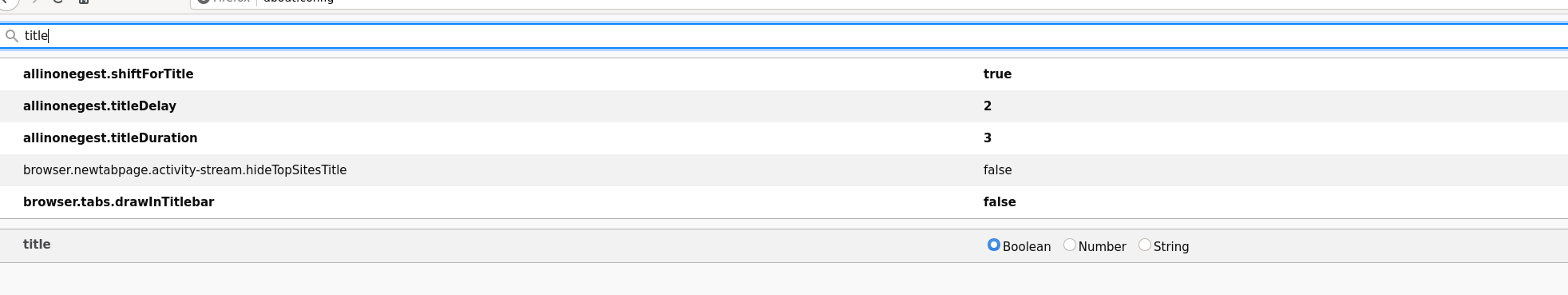Select the Boolean radio button
Viewport: 1568px width, 295px height.
994,245
